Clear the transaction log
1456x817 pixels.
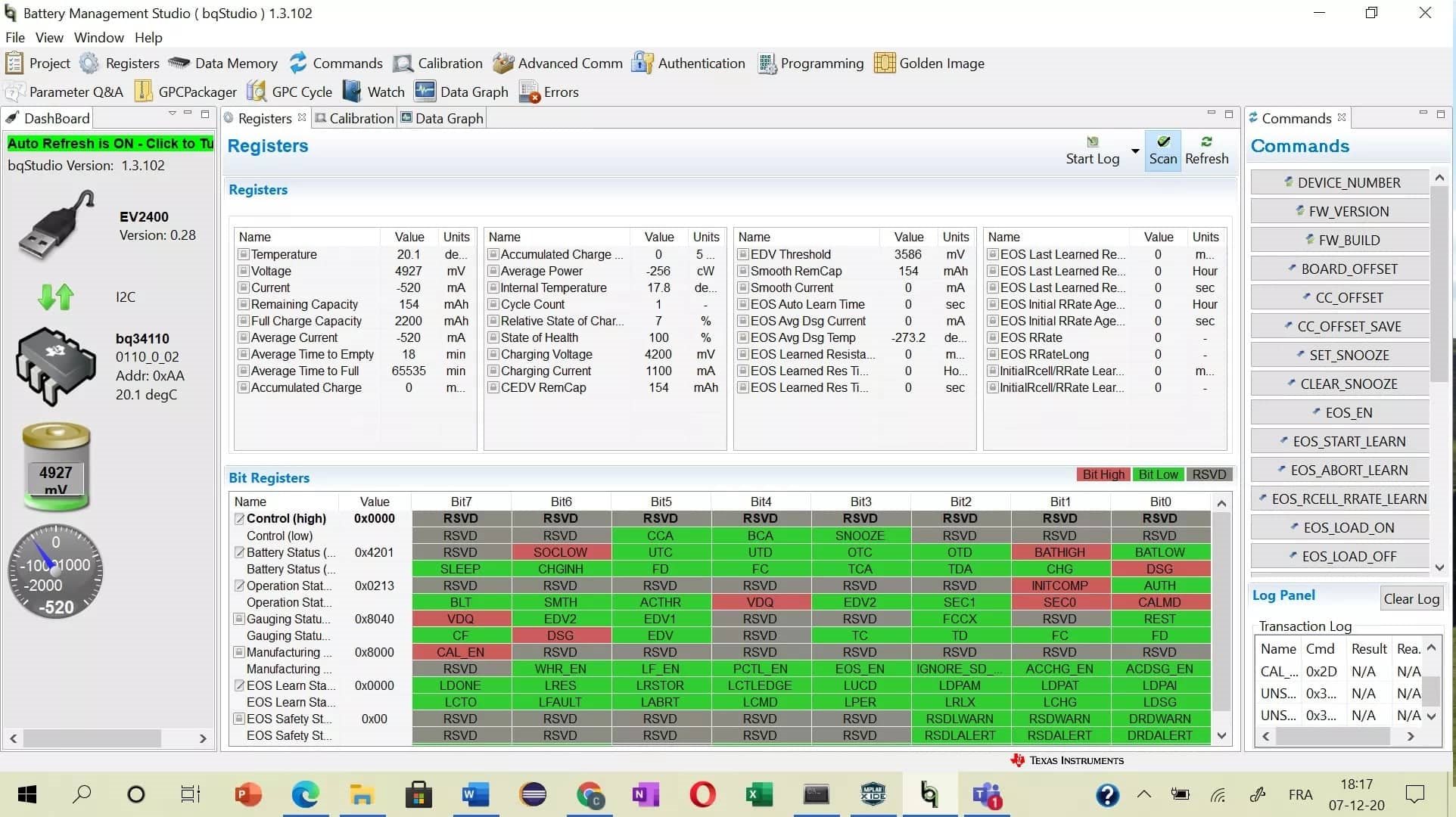(1411, 599)
